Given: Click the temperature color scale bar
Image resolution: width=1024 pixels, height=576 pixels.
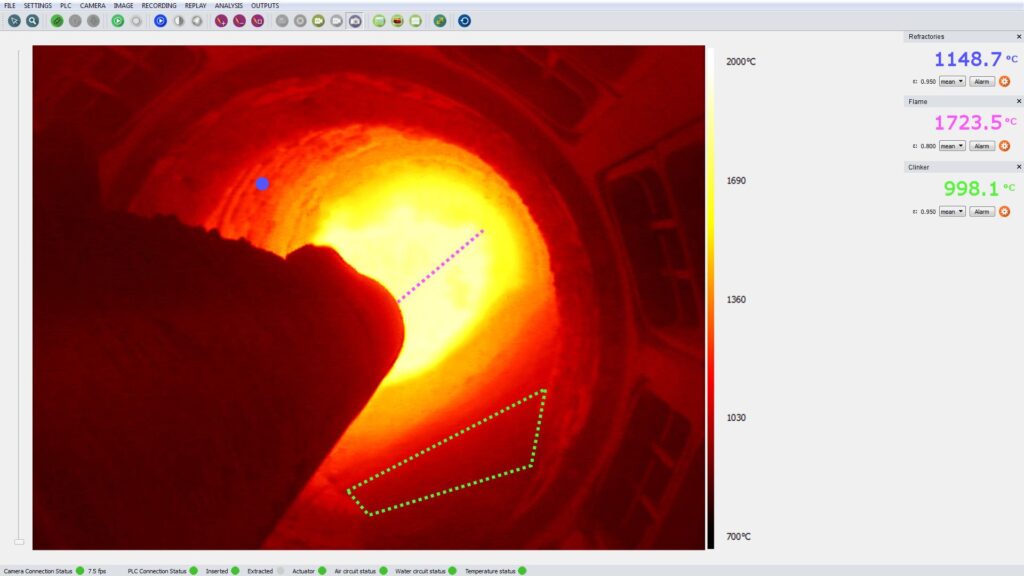Looking at the screenshot, I should tap(710, 298).
